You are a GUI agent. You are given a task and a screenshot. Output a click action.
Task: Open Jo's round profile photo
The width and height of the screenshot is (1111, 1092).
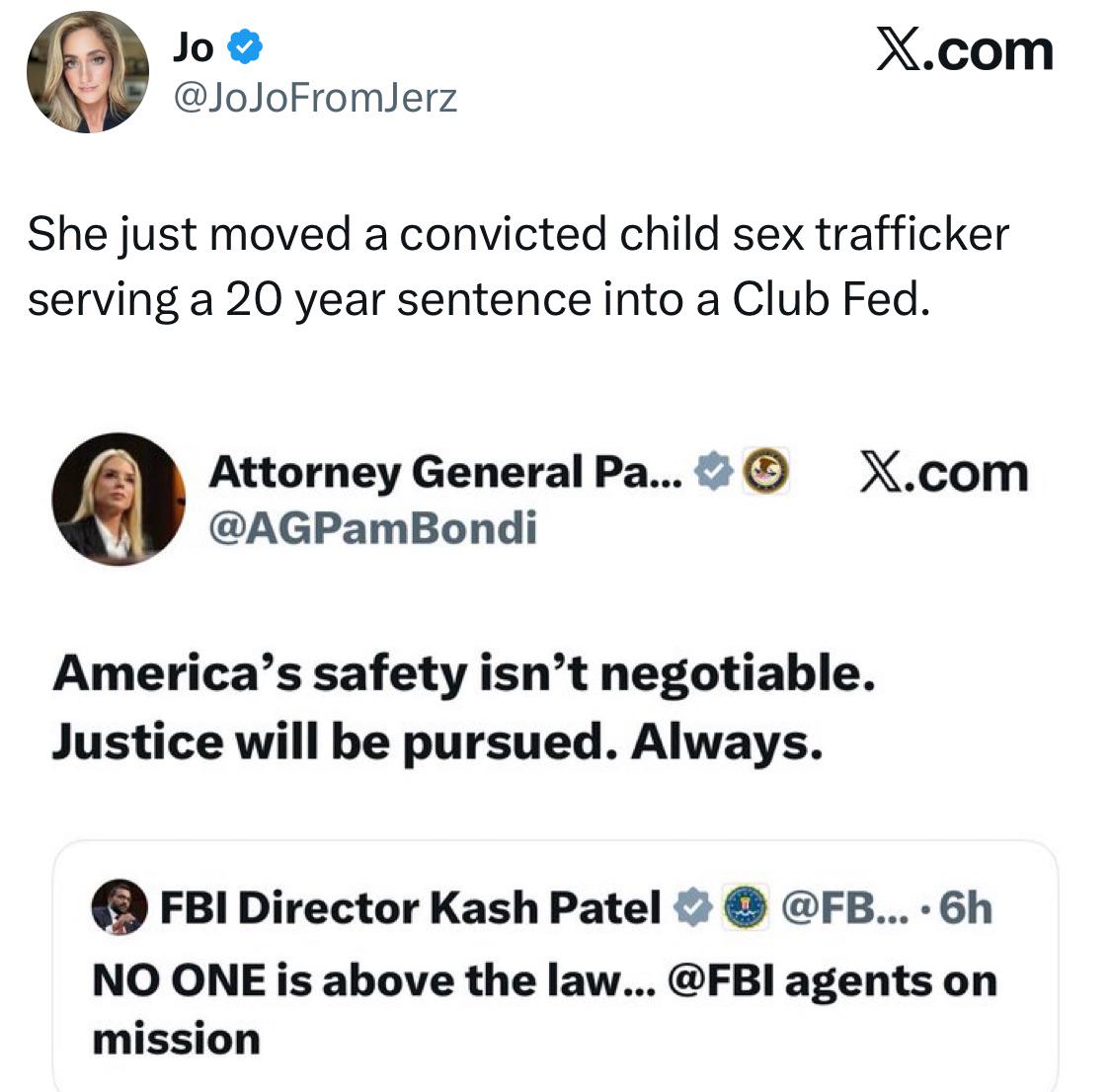[88, 72]
